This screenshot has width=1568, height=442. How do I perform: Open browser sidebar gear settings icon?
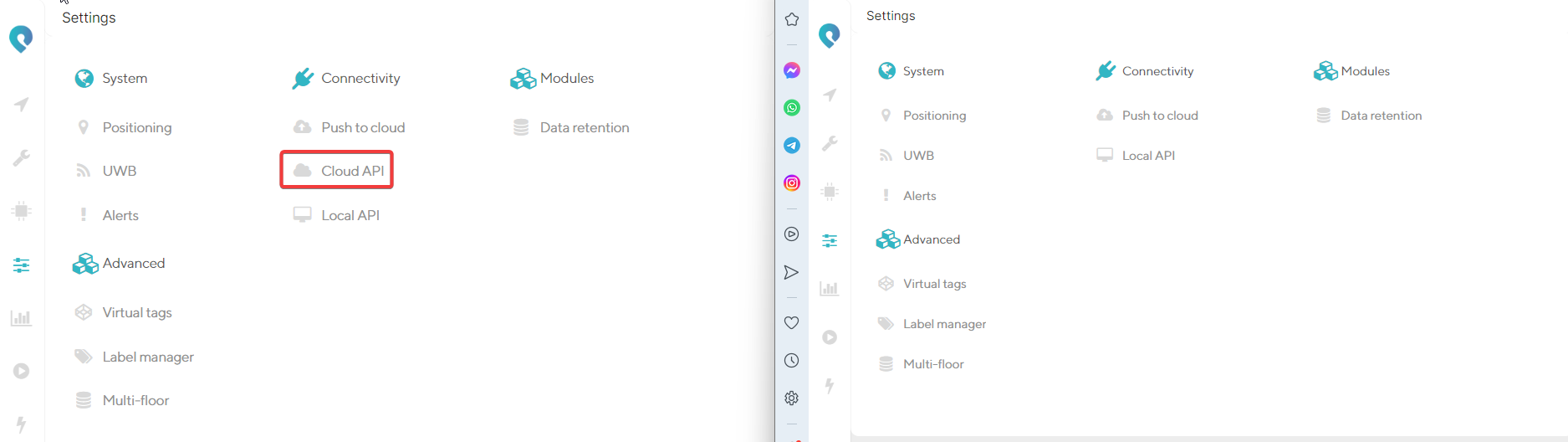(792, 398)
